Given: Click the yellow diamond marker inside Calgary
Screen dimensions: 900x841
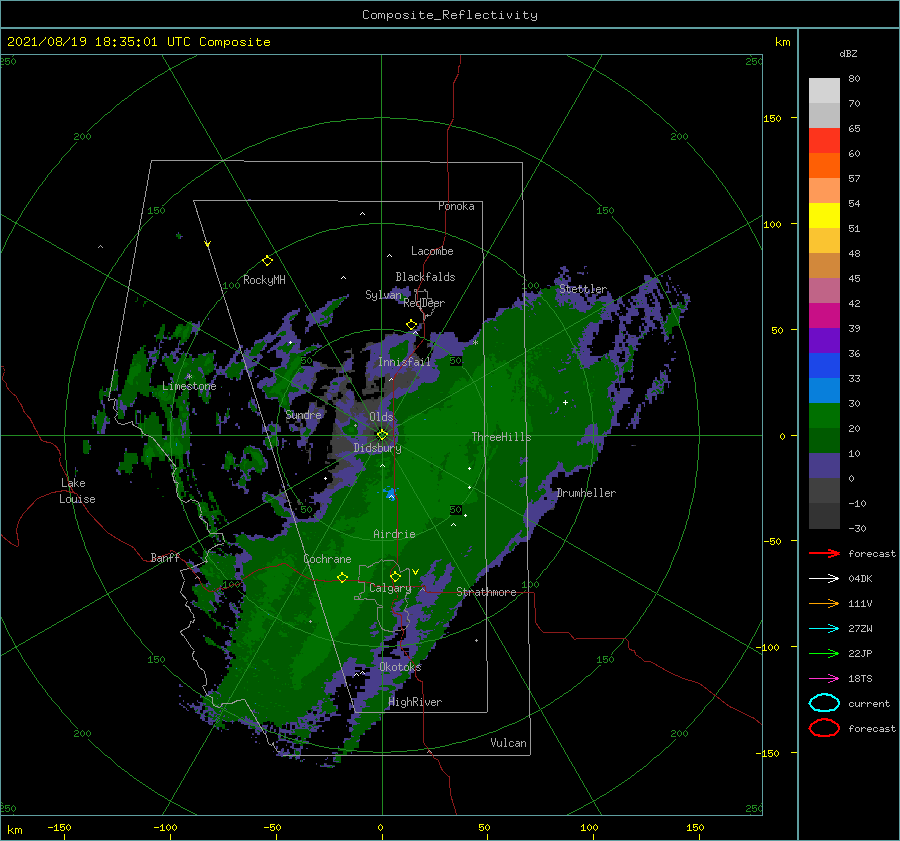Looking at the screenshot, I should [395, 576].
